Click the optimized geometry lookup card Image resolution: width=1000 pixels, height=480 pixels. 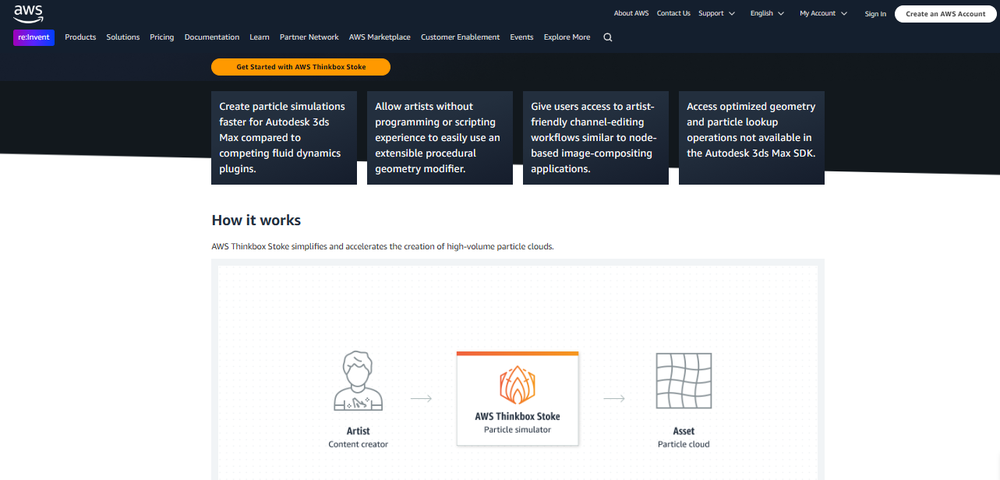751,138
